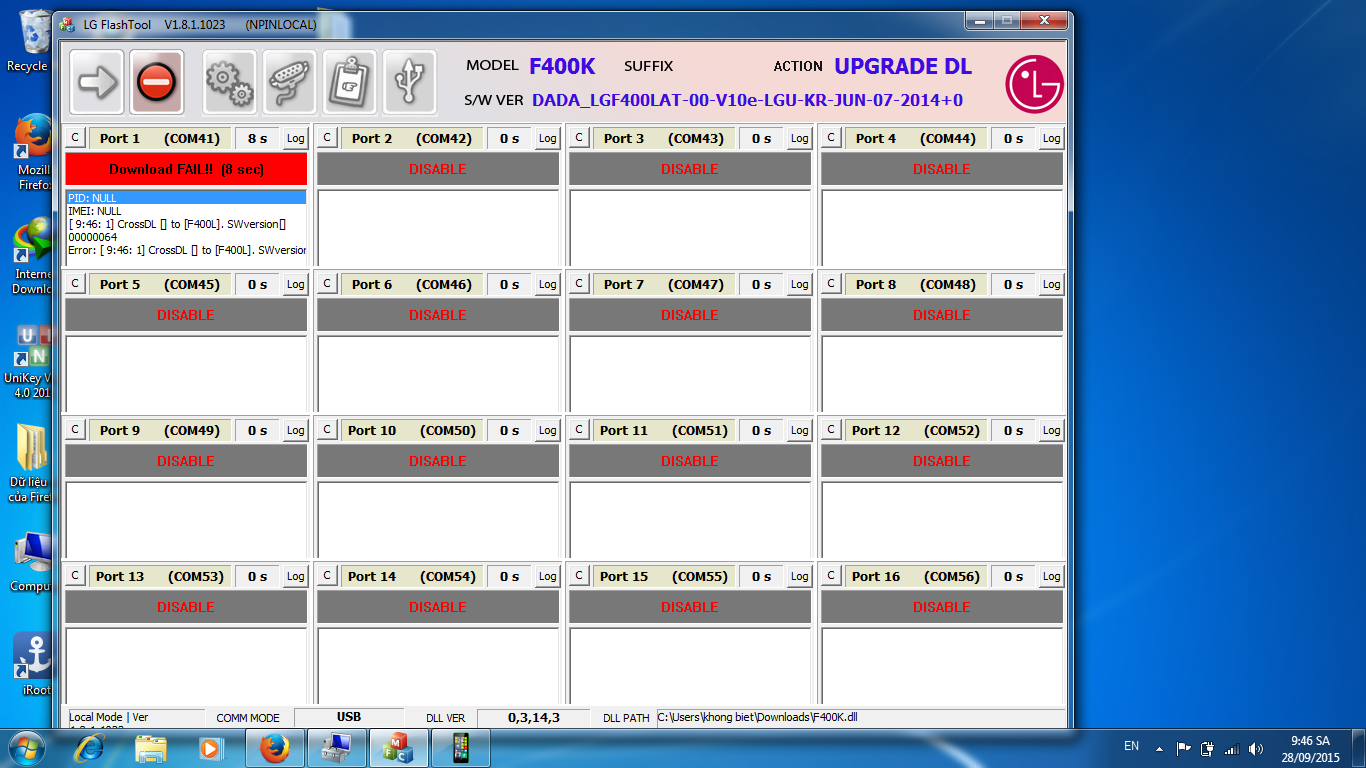The image size is (1366, 768).
Task: Switch to the phone app in taskbar
Action: [x=460, y=748]
